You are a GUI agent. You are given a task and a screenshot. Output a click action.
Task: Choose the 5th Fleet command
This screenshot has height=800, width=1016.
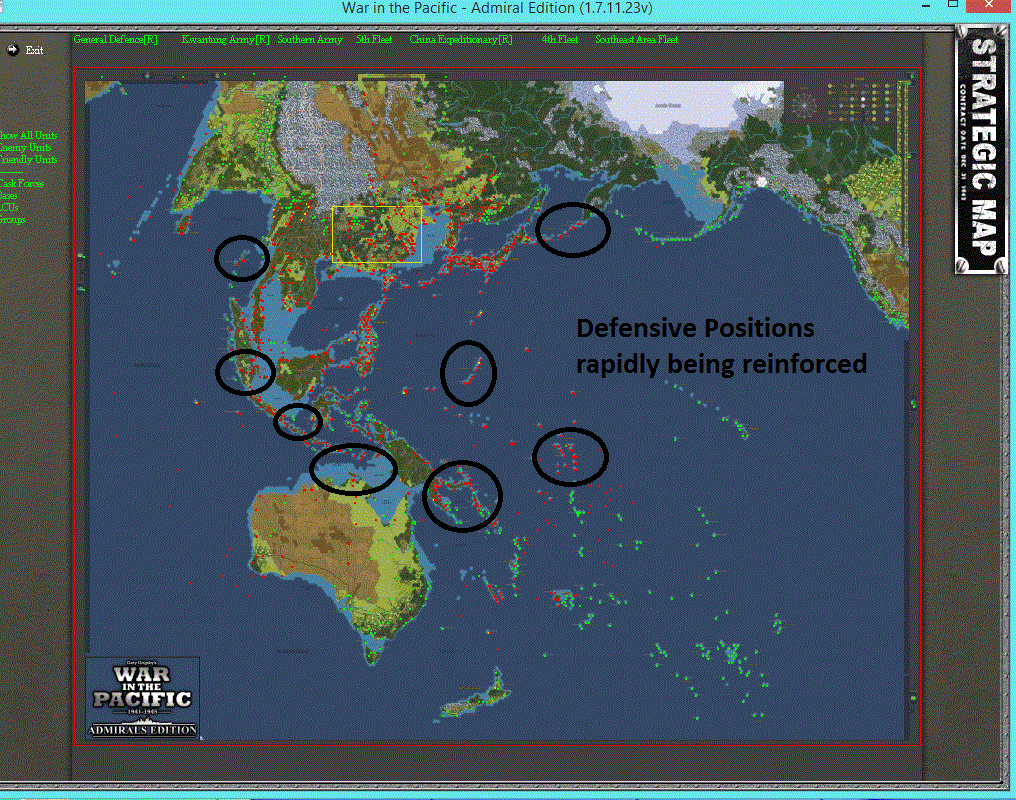click(374, 40)
